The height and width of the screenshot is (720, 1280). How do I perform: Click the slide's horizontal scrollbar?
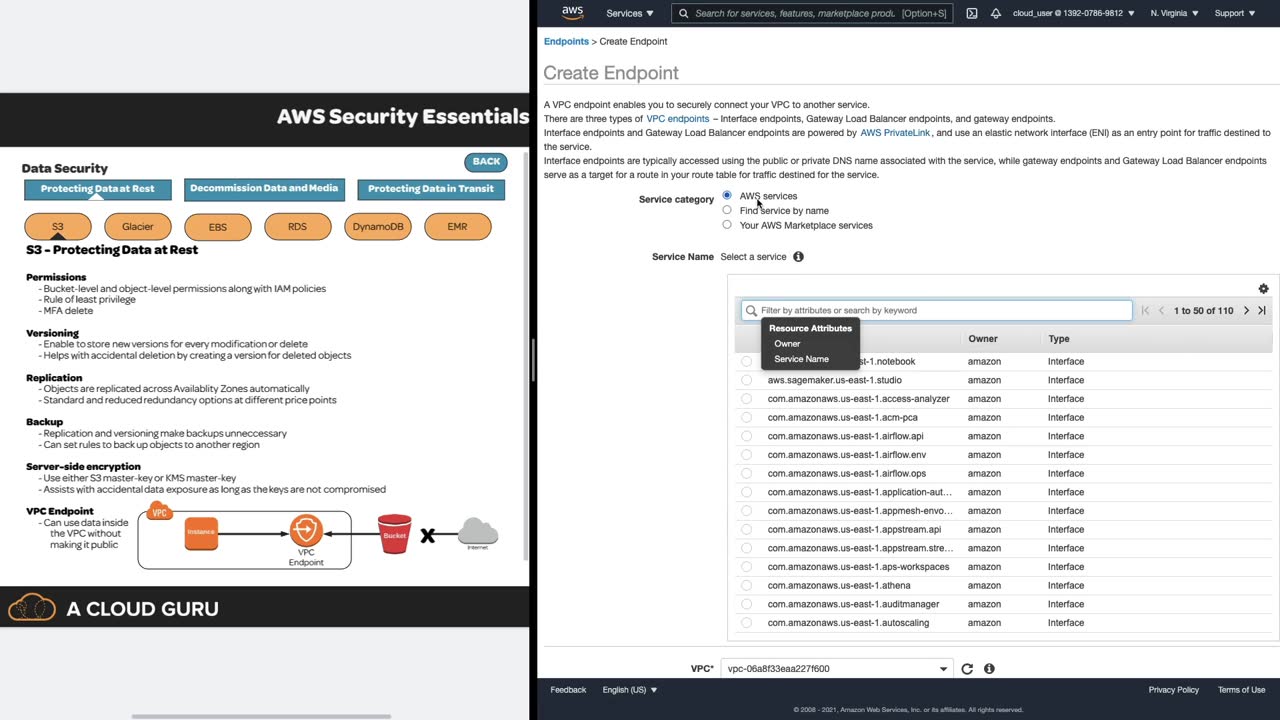[261, 716]
